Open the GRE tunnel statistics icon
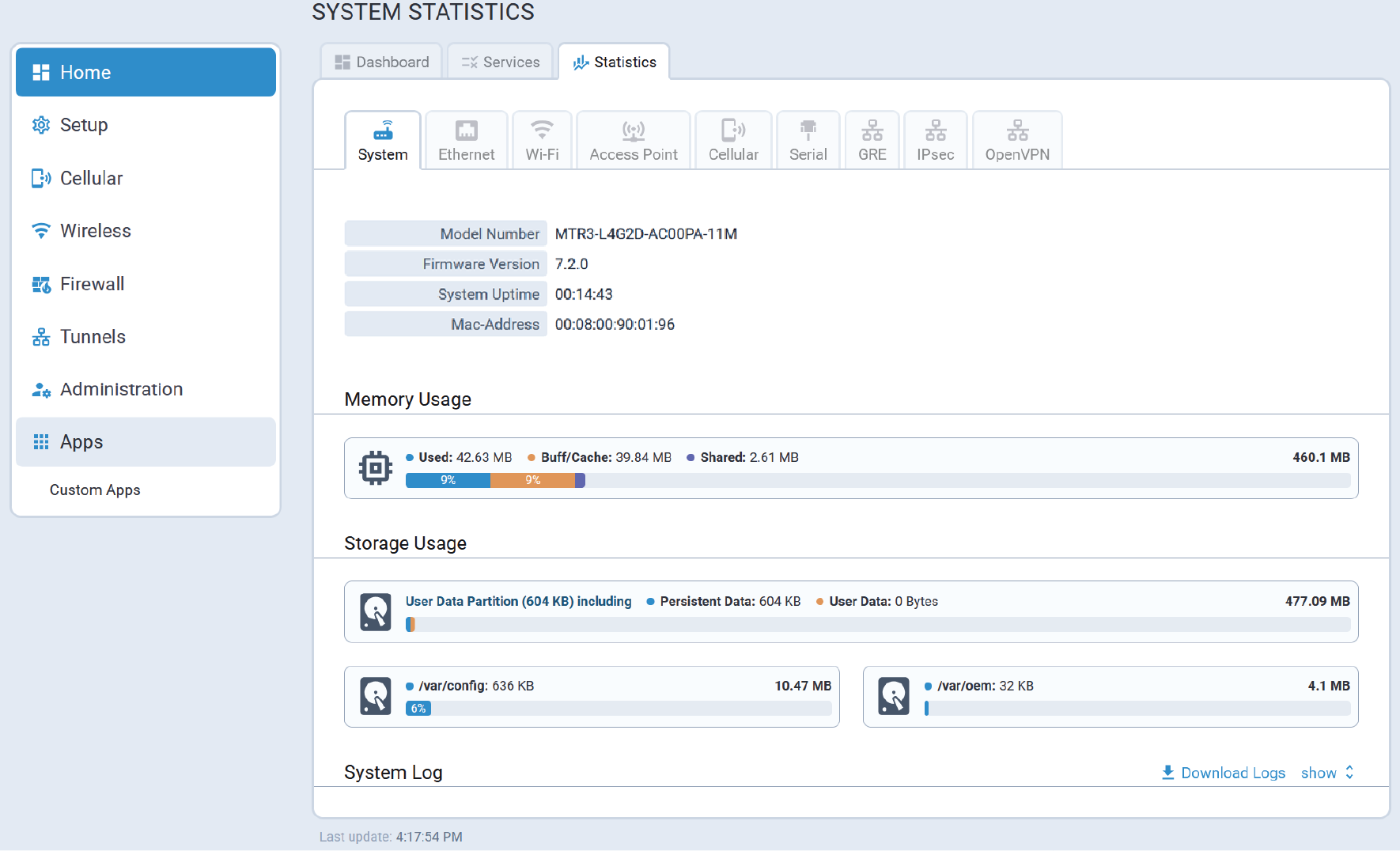The height and width of the screenshot is (851, 1400). pos(872,130)
